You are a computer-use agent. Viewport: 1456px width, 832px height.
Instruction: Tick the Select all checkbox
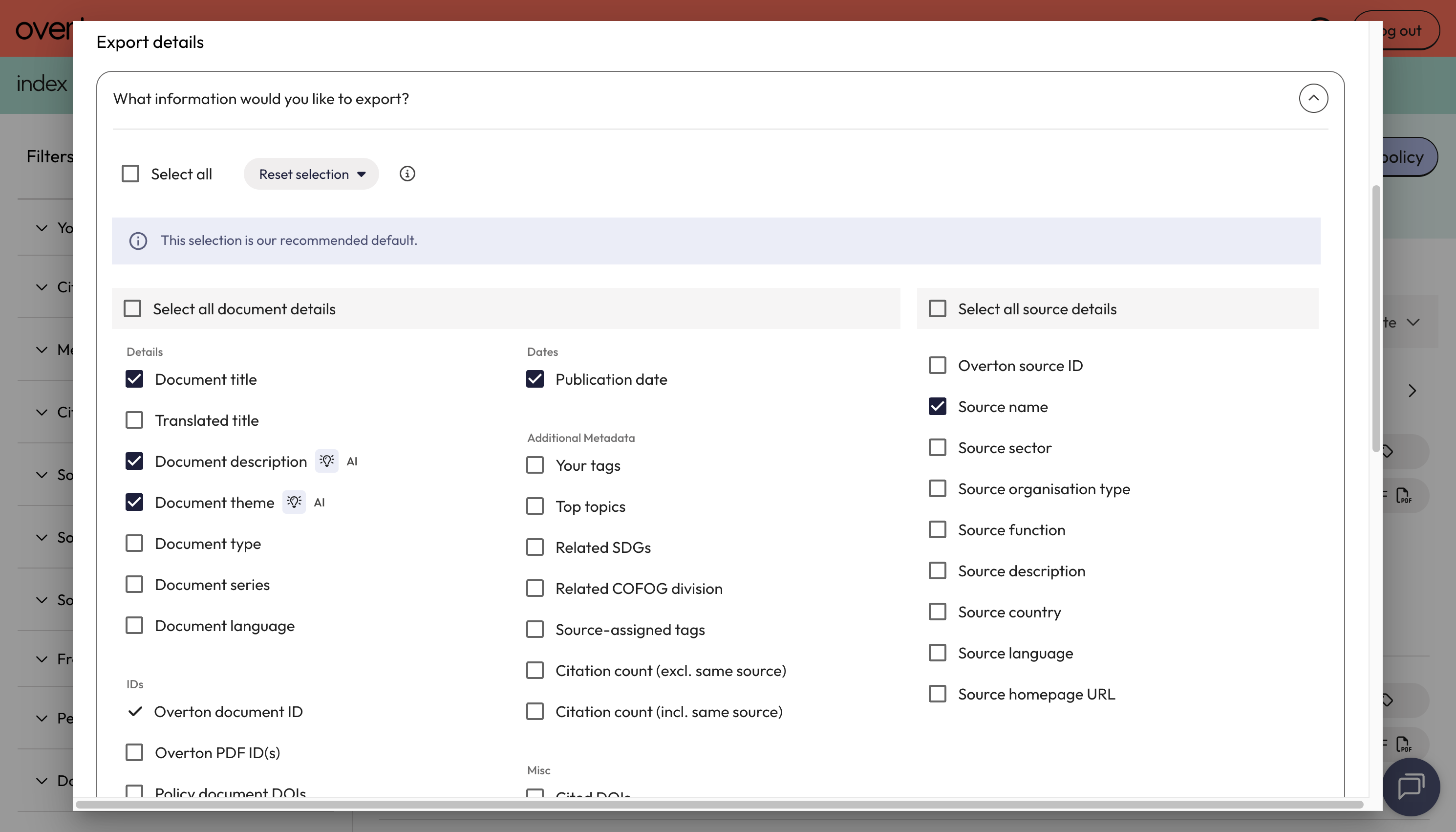(130, 174)
